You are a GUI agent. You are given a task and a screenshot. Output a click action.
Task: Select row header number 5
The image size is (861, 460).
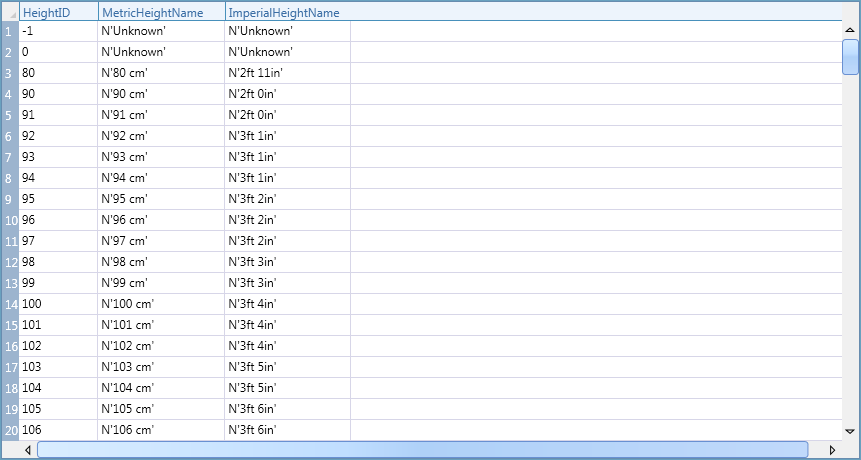coord(10,115)
